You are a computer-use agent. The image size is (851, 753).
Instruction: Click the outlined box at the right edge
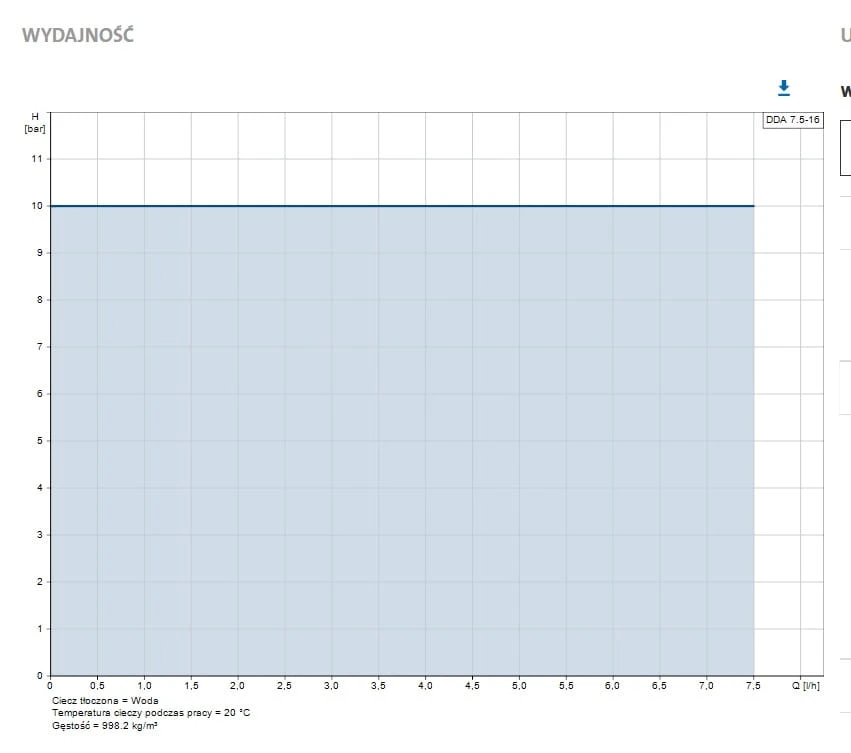[845, 148]
